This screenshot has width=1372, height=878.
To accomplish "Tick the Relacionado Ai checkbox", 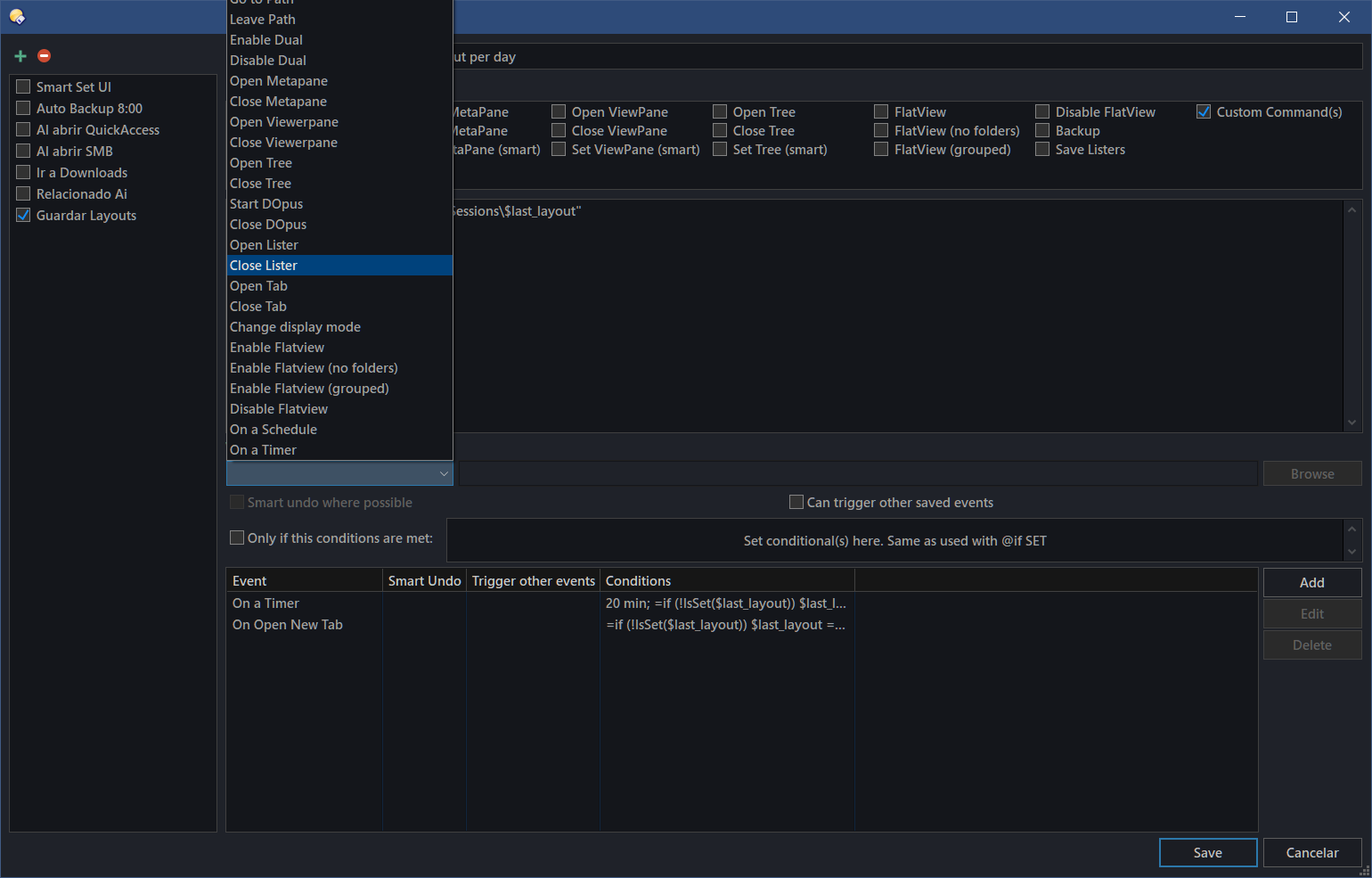I will (x=24, y=193).
